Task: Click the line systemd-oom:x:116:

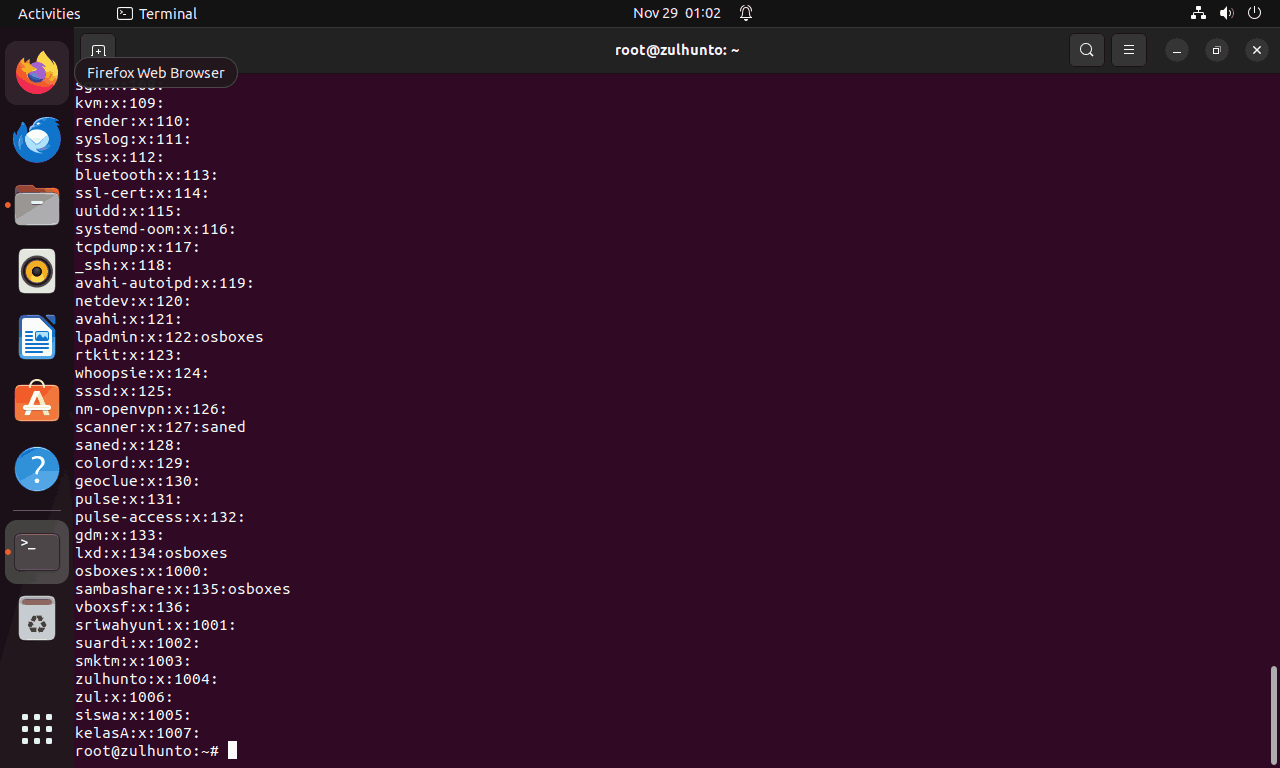Action: pos(156,229)
